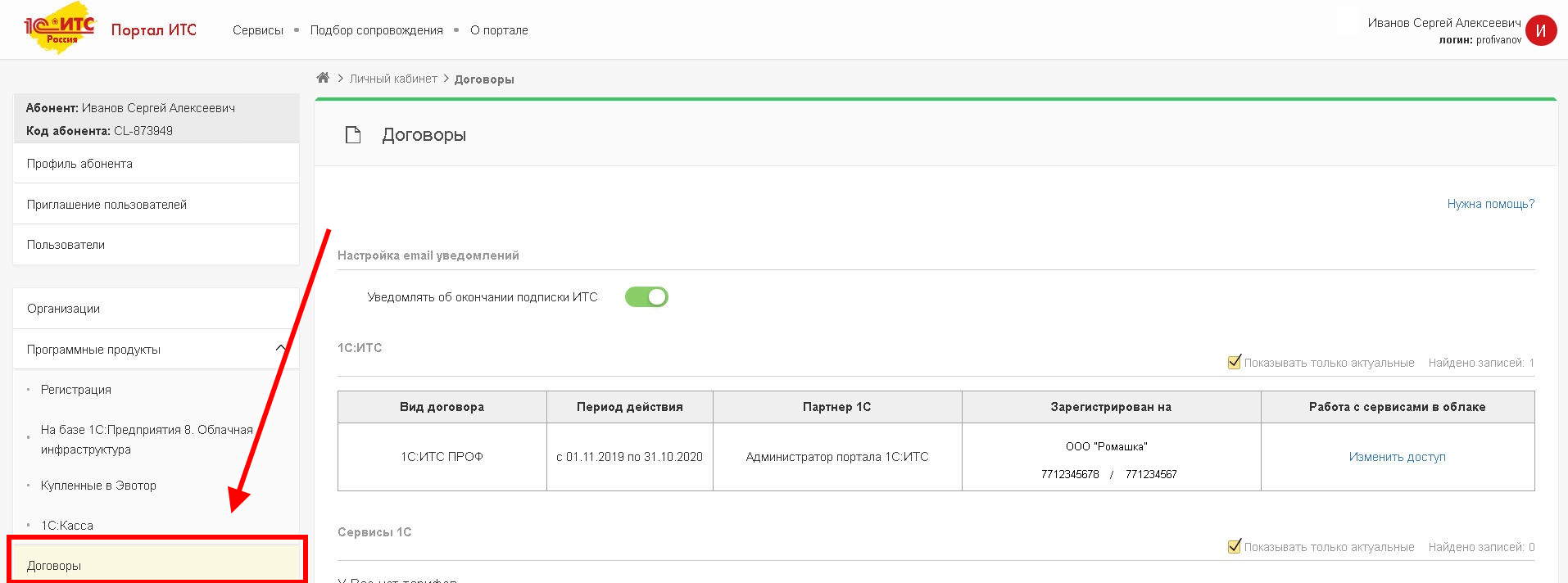Screen dimensions: 1568x583
Task: Click the Личный кабинет breadcrumb link
Action: click(393, 79)
